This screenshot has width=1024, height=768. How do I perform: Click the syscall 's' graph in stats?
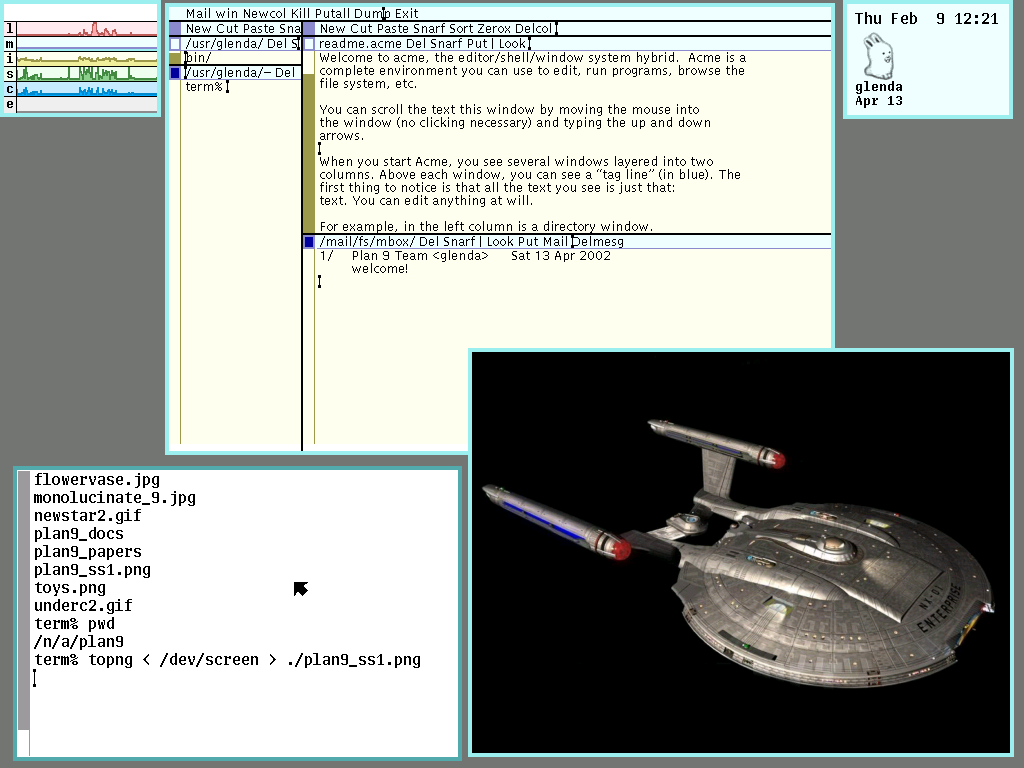(x=87, y=74)
